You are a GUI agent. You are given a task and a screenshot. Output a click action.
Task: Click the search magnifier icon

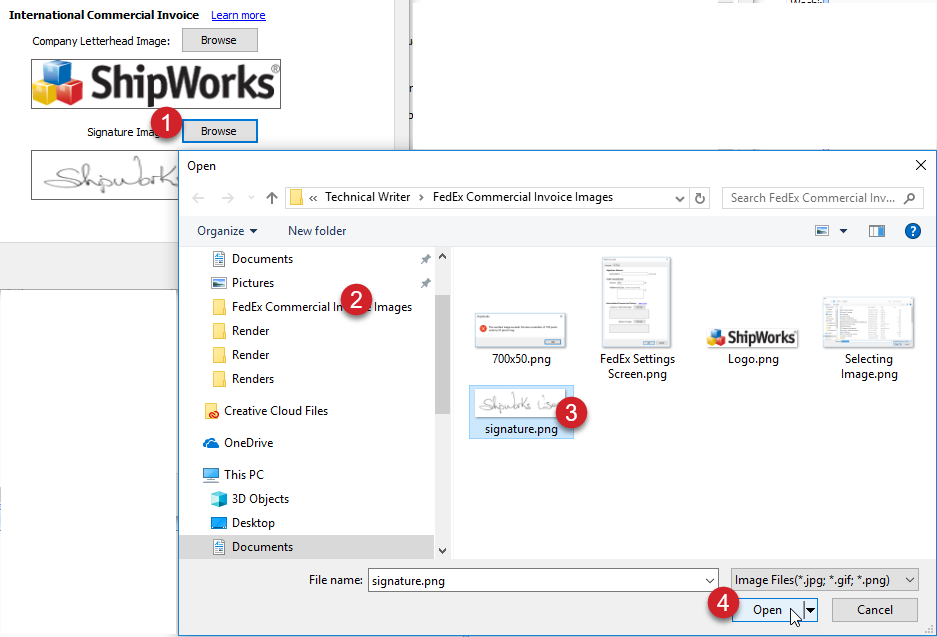pos(909,198)
